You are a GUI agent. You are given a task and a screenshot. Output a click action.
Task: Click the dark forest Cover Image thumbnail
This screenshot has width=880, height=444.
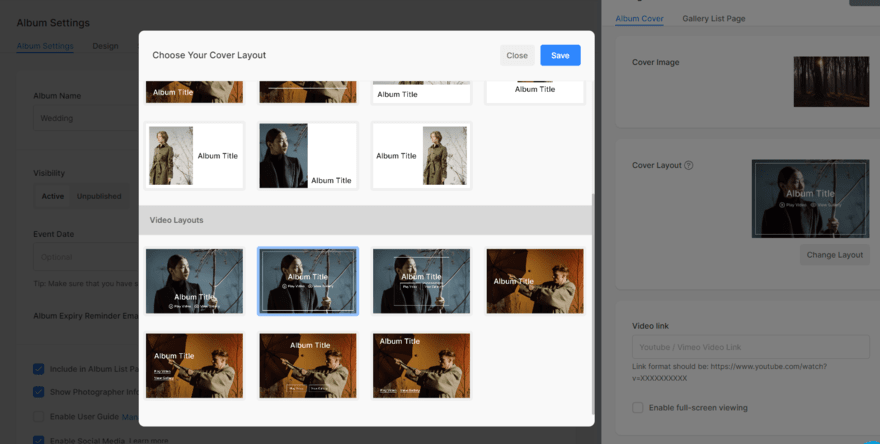click(x=831, y=81)
